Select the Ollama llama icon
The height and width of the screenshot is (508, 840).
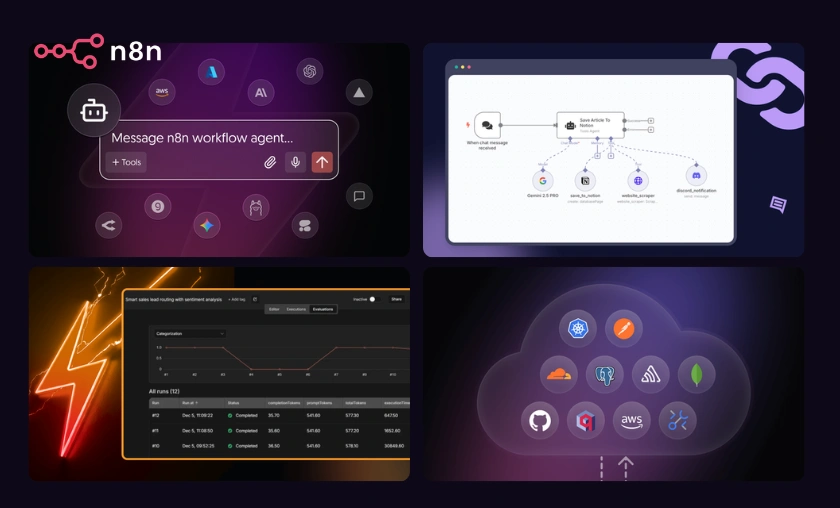tap(256, 207)
